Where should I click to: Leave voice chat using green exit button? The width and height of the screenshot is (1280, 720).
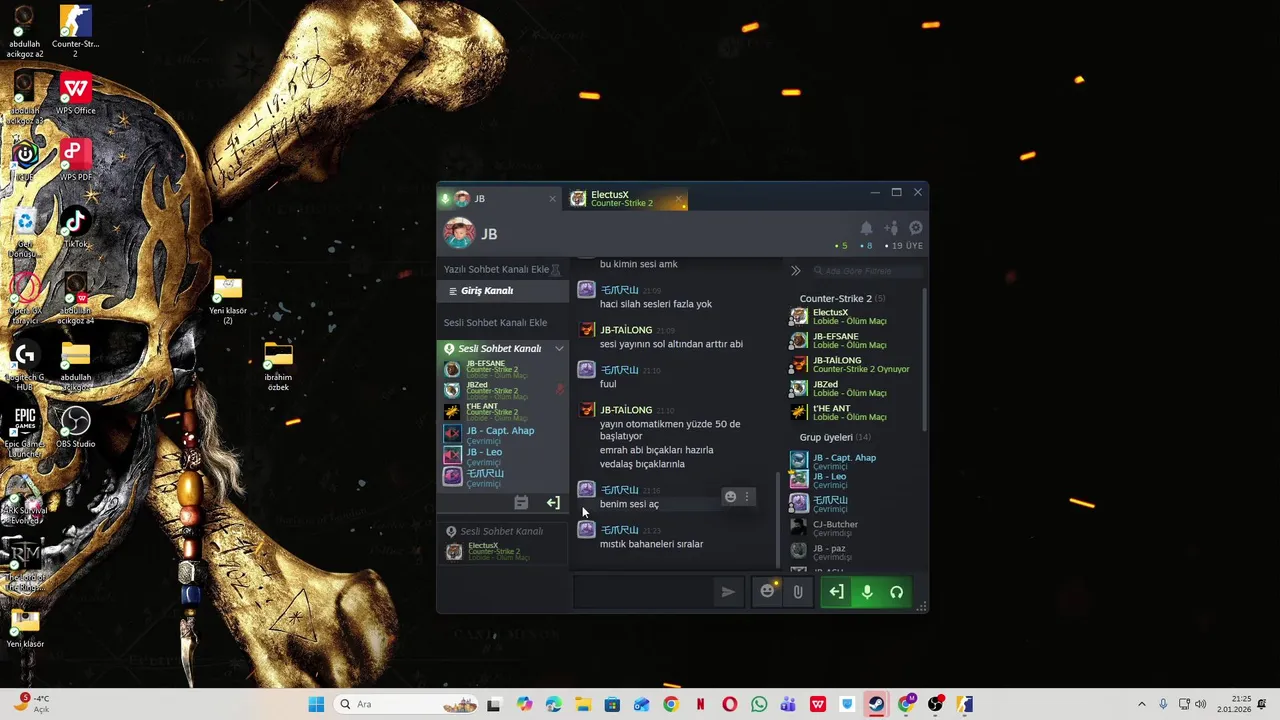tap(836, 592)
